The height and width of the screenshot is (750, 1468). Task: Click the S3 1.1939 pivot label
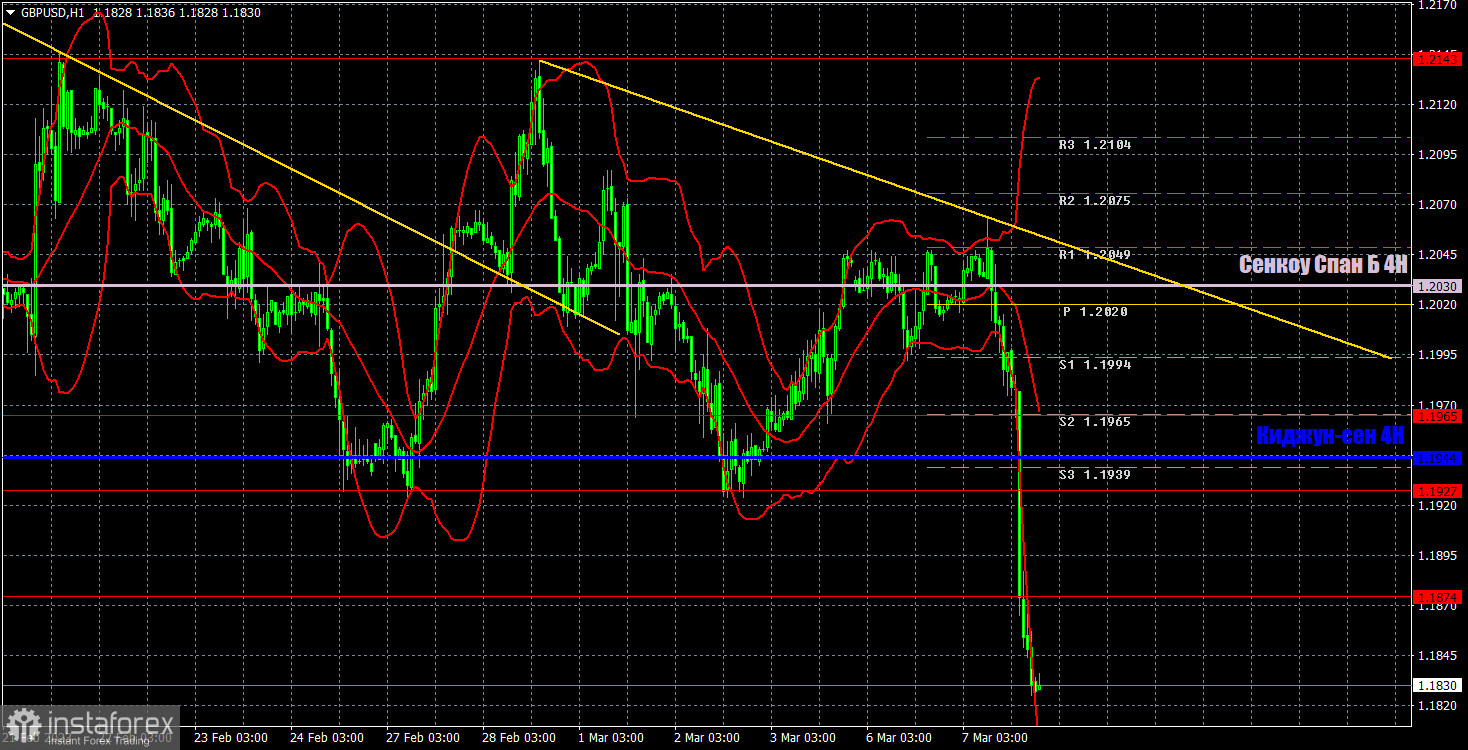(1095, 474)
